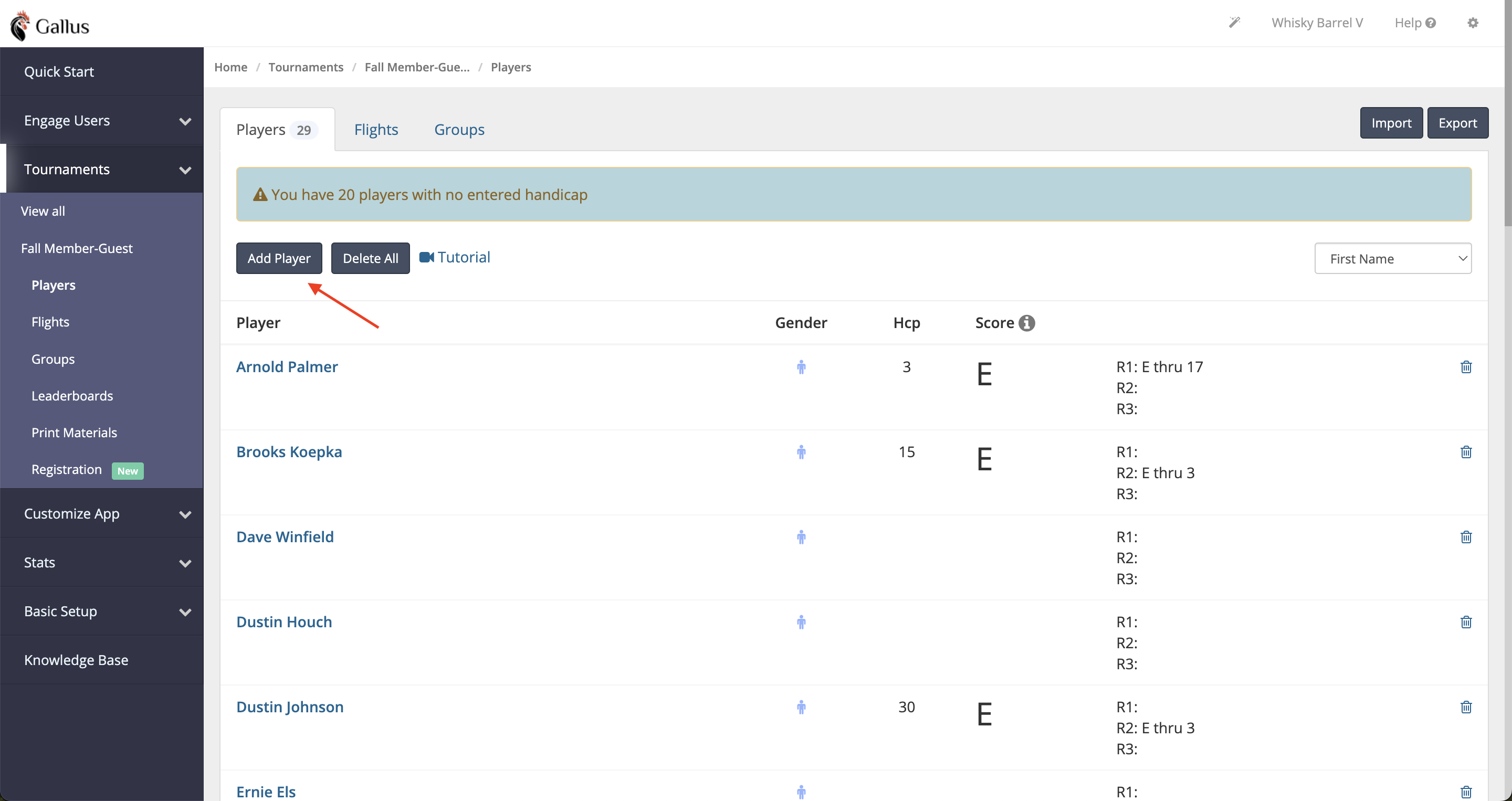Screen dimensions: 1512x801
Task: Open Arnold Palmer's player profile
Action: tap(287, 367)
